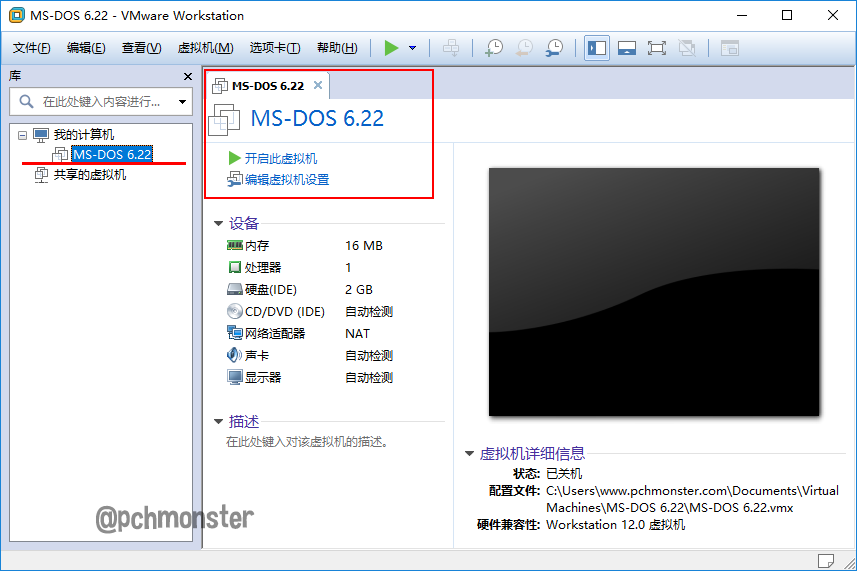Click the NAT network adapter value

click(x=357, y=333)
